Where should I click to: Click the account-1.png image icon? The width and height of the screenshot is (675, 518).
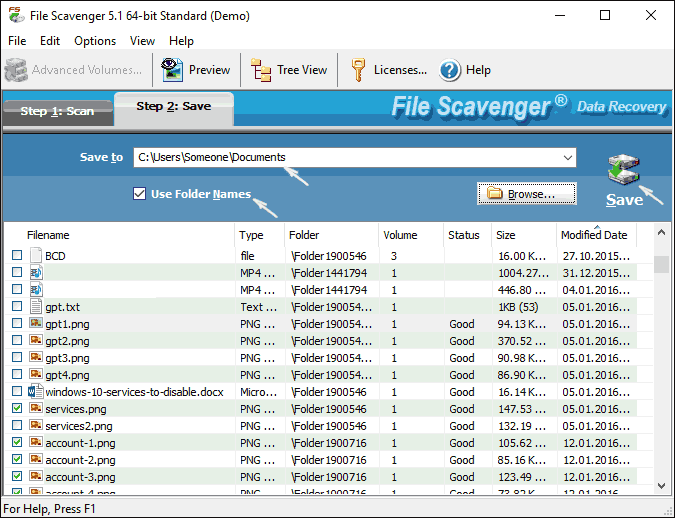point(36,442)
